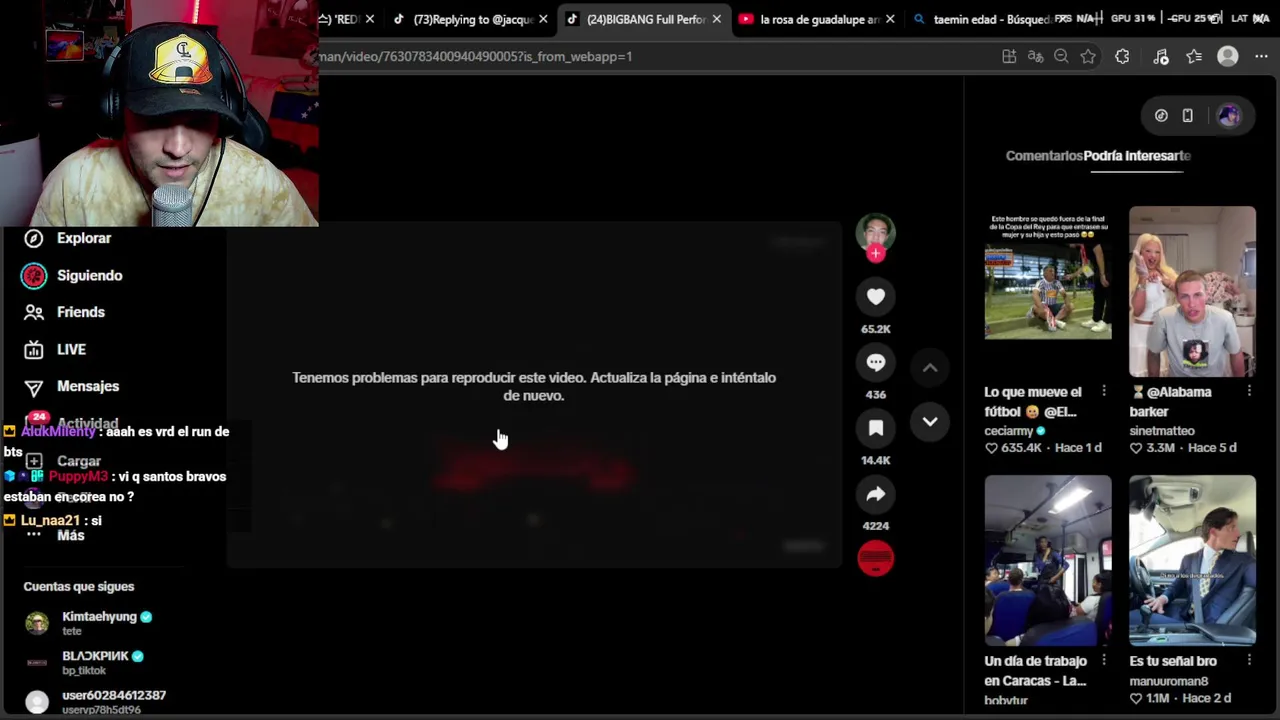Click the Cuentas que sigues heading
The image size is (1280, 720).
(x=79, y=587)
